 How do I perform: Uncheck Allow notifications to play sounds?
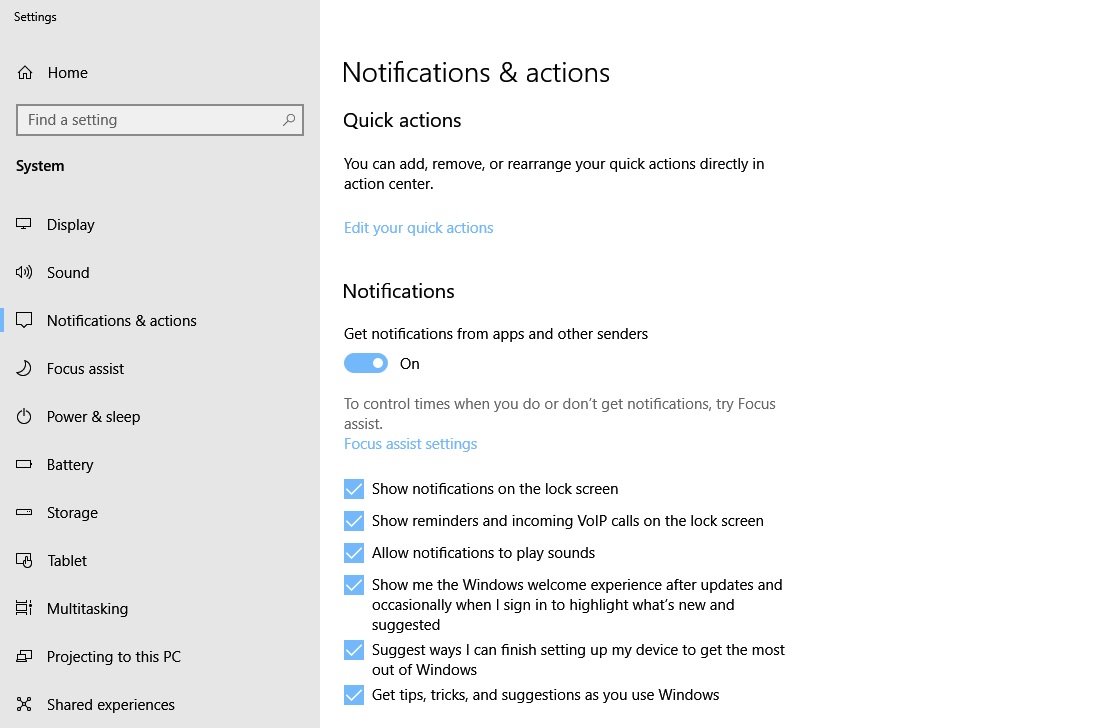point(354,553)
